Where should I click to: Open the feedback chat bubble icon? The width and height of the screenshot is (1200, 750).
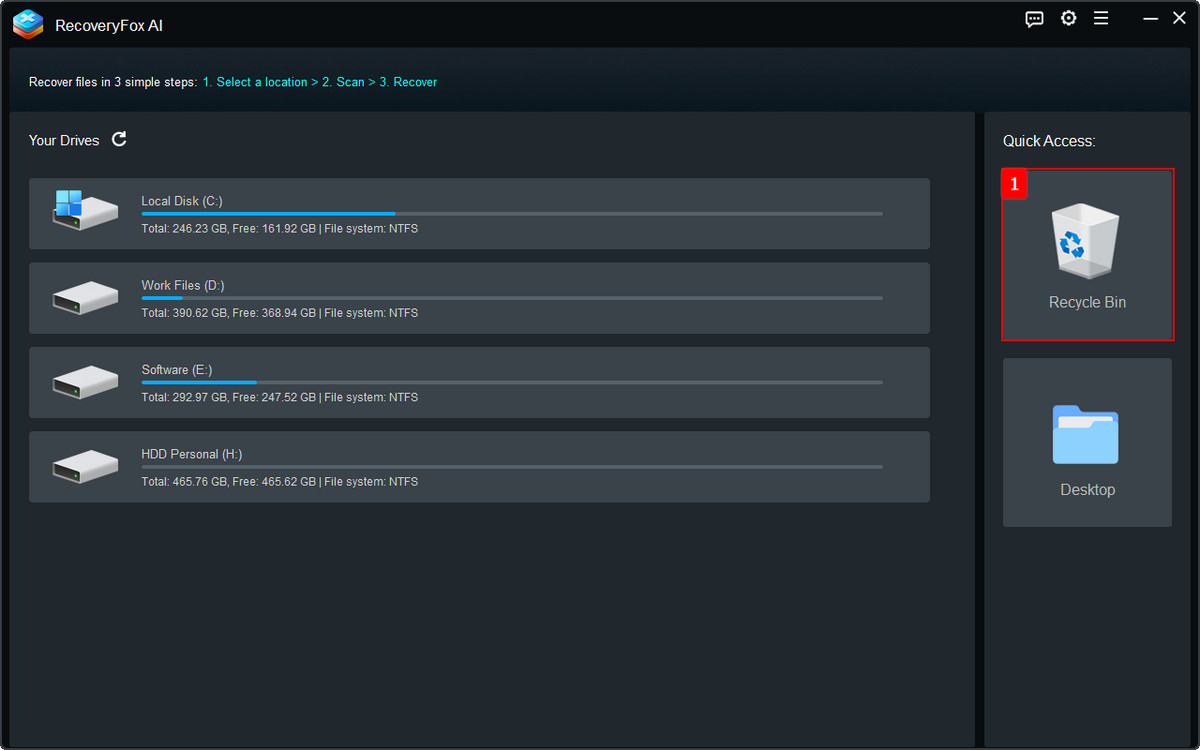1035,19
